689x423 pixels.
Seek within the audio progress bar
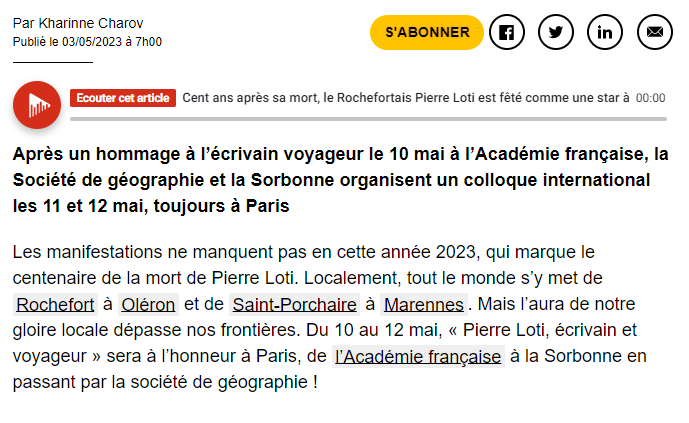pyautogui.click(x=368, y=118)
